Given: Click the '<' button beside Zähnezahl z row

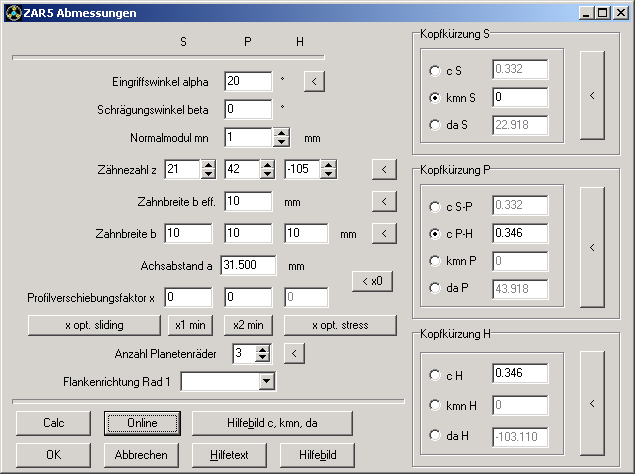Looking at the screenshot, I should click(383, 170).
